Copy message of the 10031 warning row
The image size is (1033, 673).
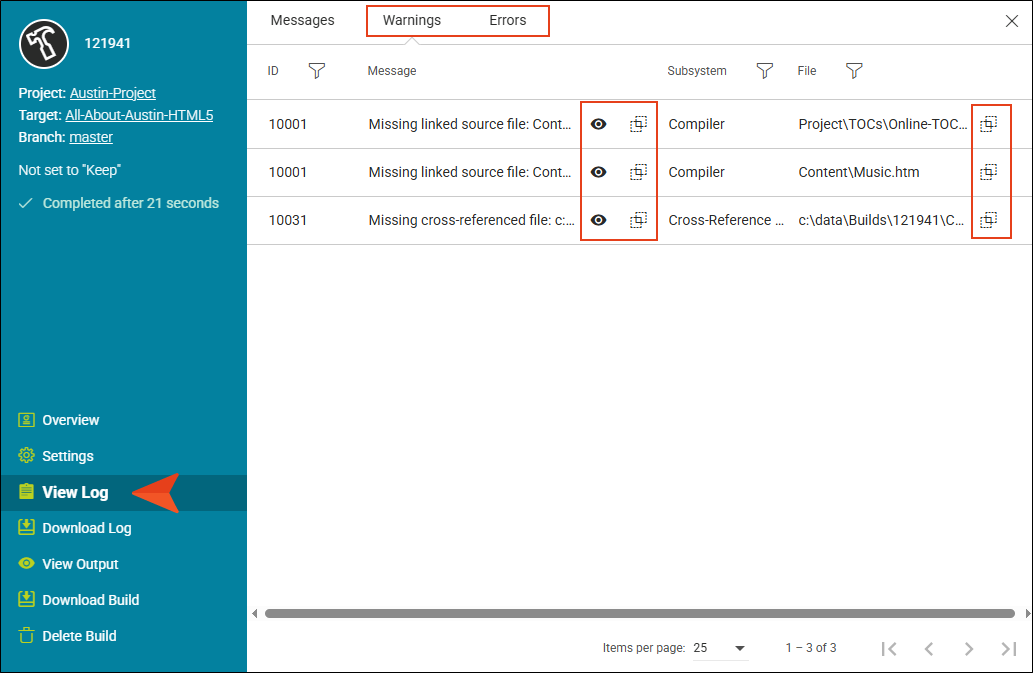(x=638, y=220)
